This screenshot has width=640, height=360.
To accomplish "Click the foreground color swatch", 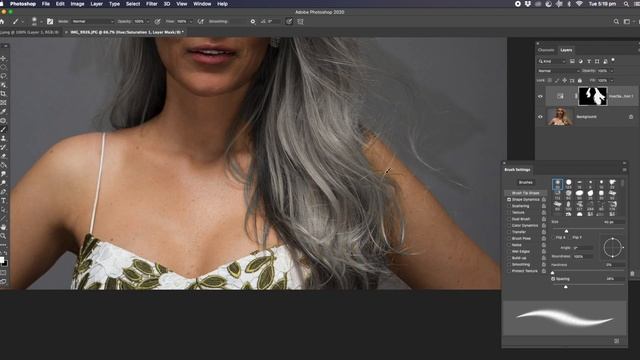I will click(2, 260).
